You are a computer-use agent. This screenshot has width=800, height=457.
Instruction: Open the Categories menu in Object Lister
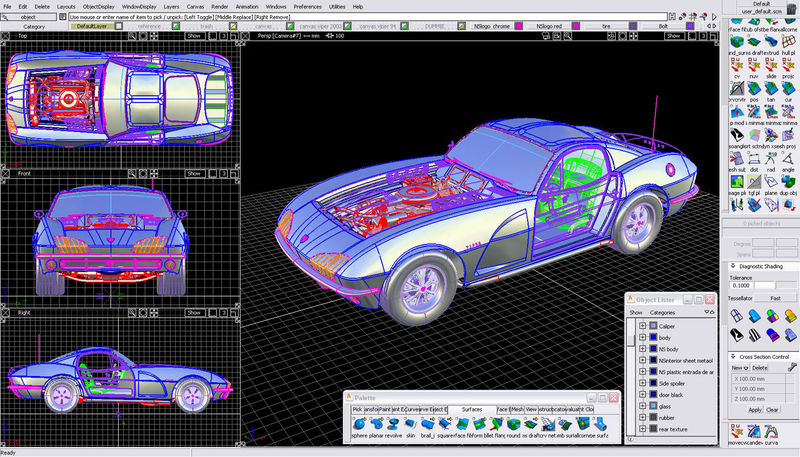[662, 312]
